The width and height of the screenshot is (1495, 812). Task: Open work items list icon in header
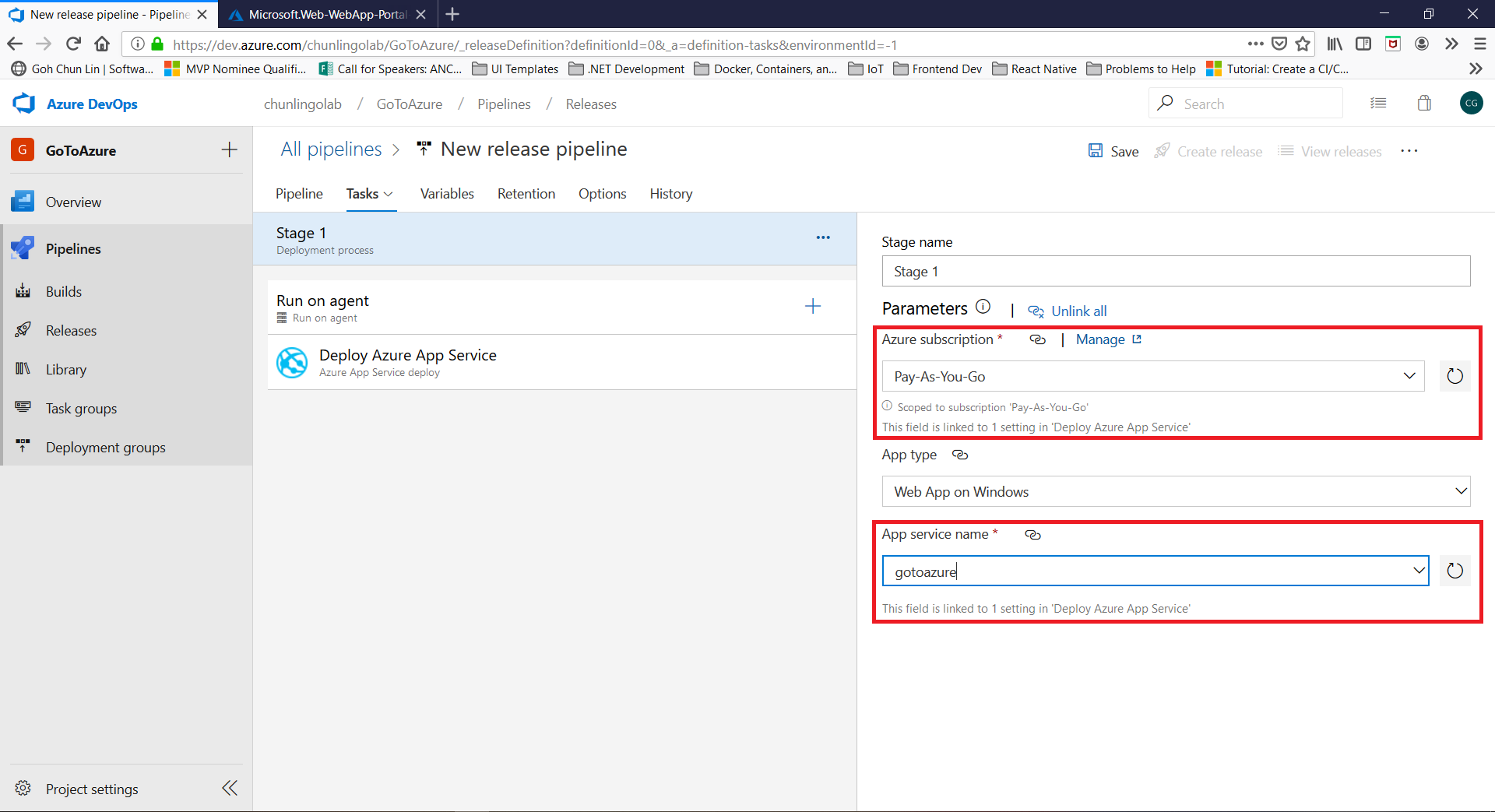1378,103
